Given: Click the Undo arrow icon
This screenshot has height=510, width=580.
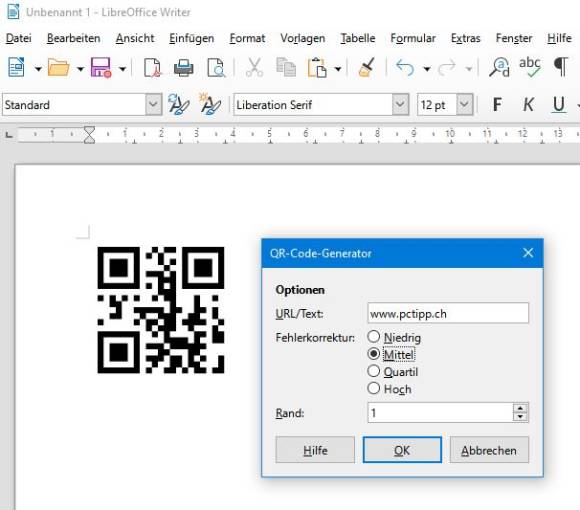Looking at the screenshot, I should 405,68.
